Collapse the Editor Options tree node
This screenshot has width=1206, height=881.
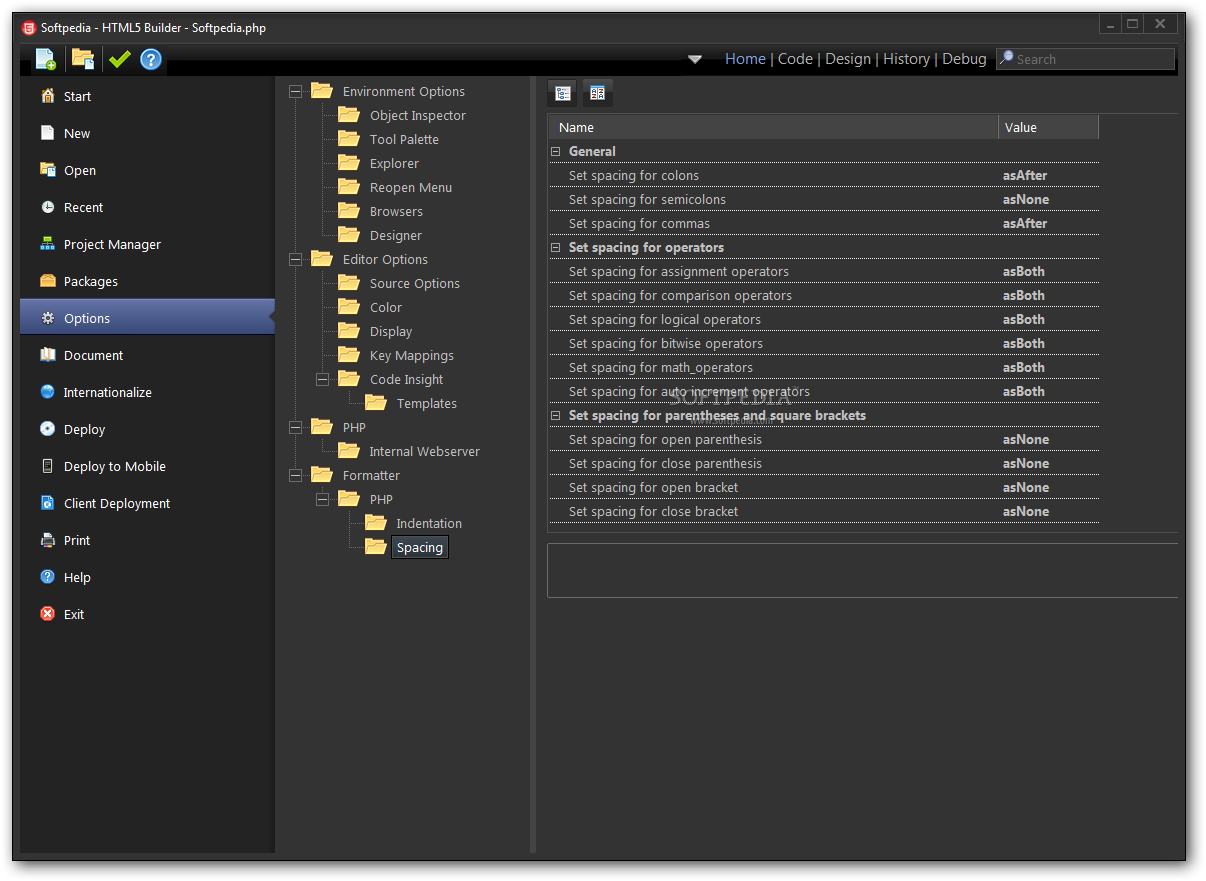[295, 260]
